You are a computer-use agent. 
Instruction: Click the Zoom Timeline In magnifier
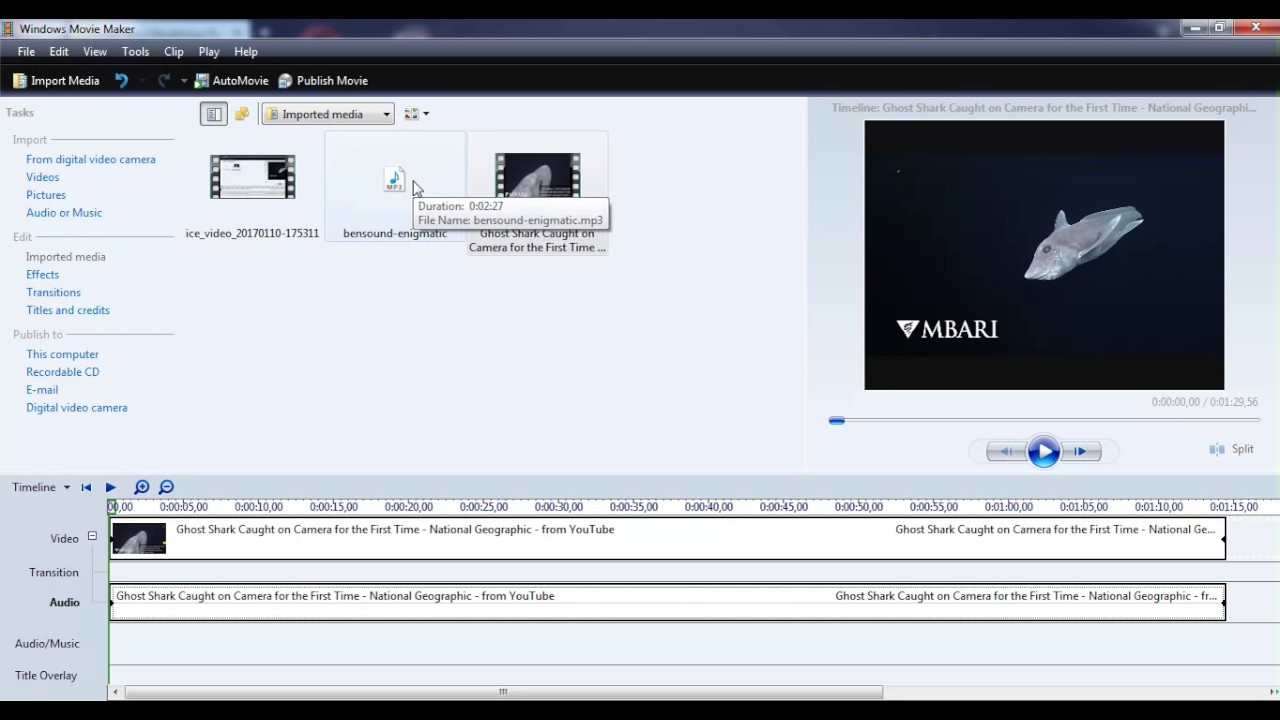141,488
